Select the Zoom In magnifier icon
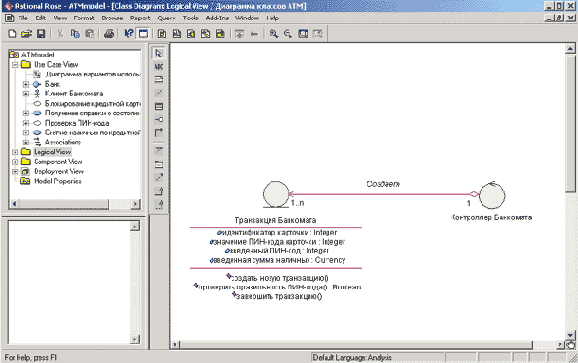Viewport: 578px width, 363px height. pyautogui.click(x=274, y=34)
